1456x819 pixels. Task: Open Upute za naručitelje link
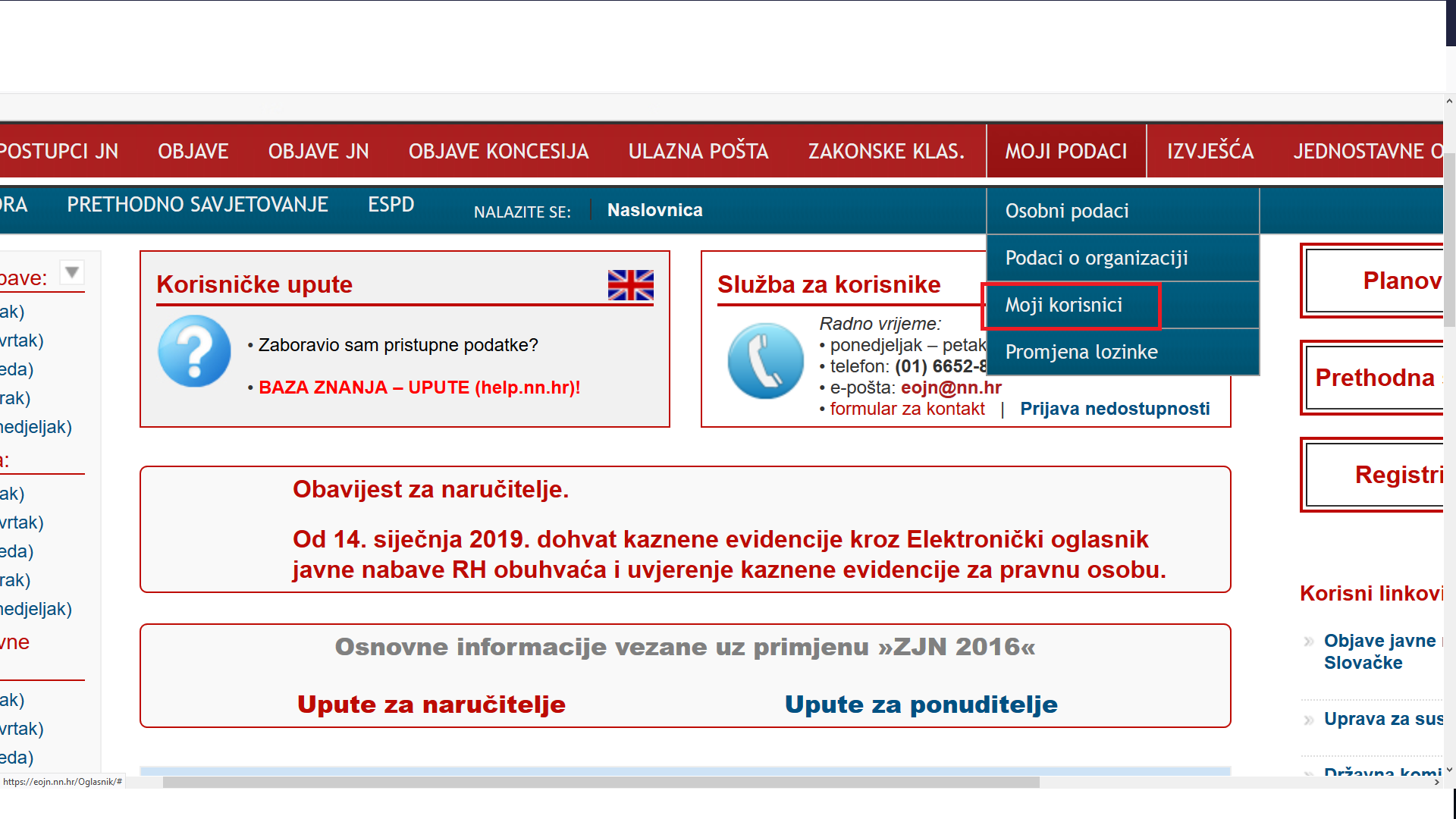tap(431, 704)
